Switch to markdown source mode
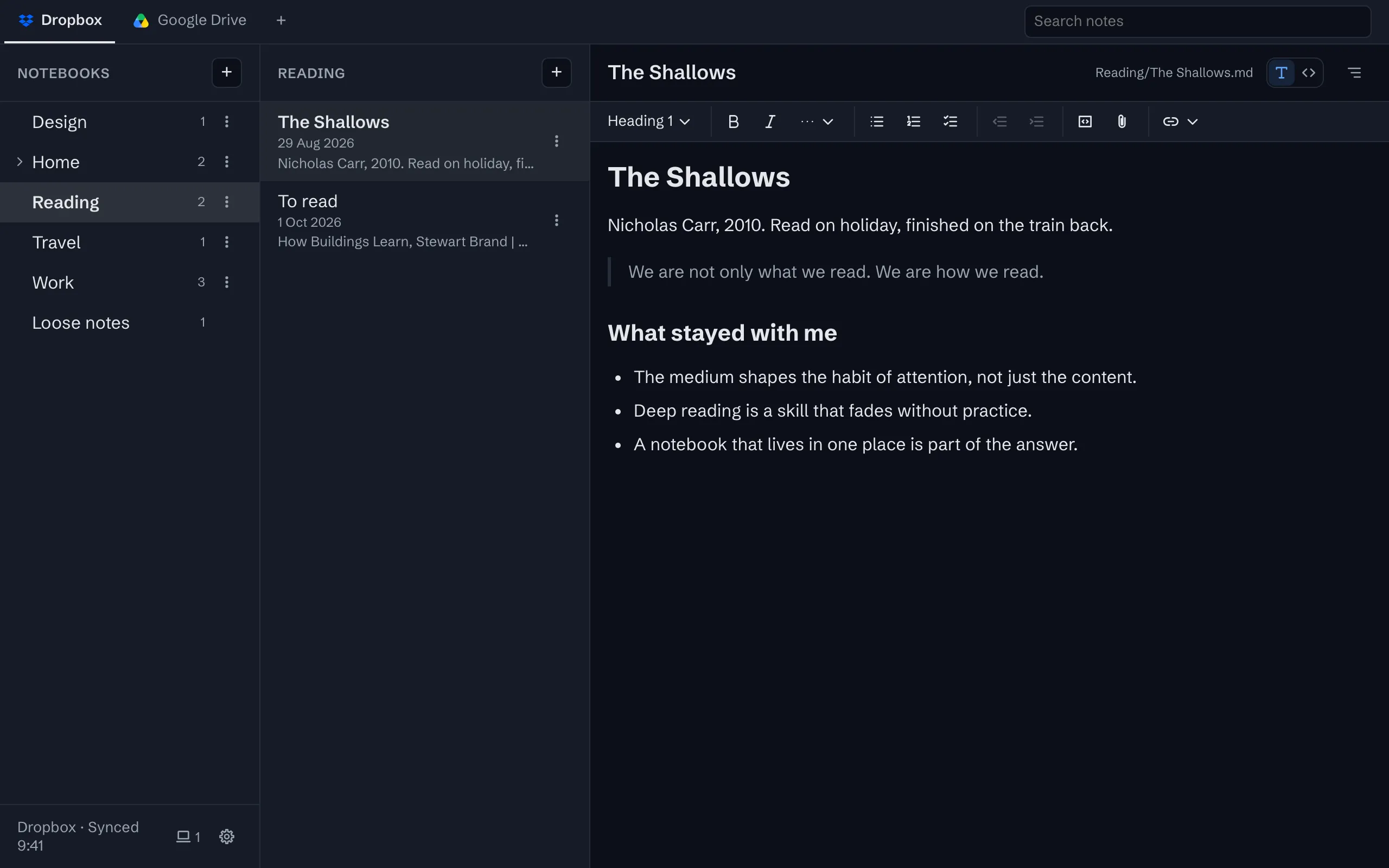This screenshot has height=868, width=1389. pos(1309,73)
